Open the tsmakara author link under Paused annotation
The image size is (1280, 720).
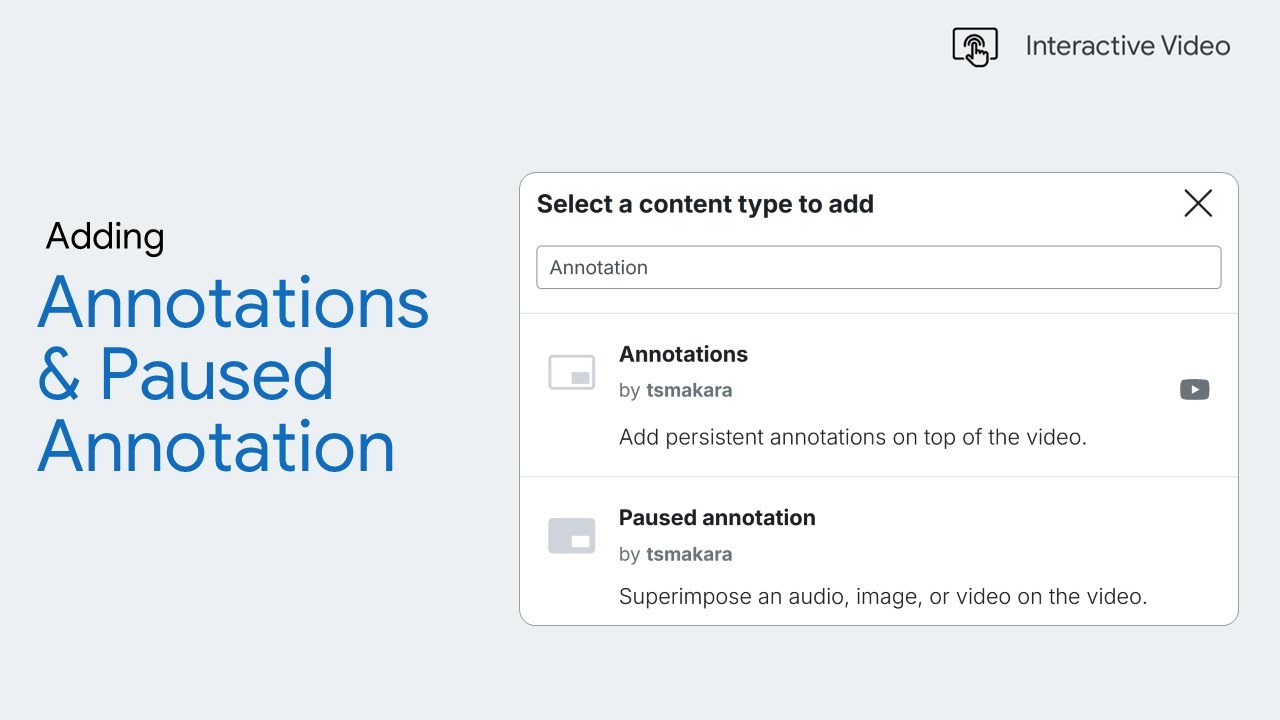(689, 554)
